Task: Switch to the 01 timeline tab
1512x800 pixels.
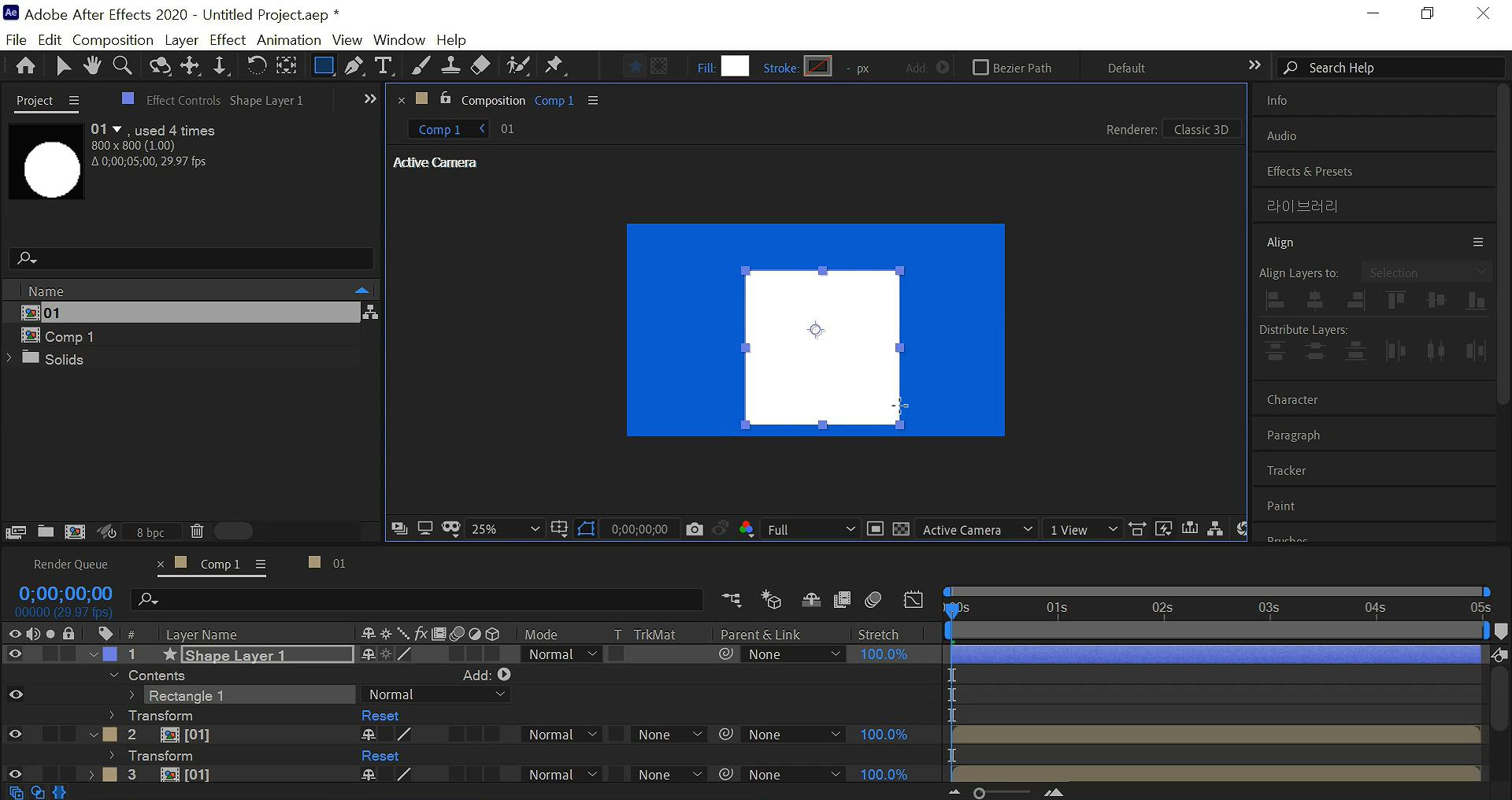Action: point(339,563)
